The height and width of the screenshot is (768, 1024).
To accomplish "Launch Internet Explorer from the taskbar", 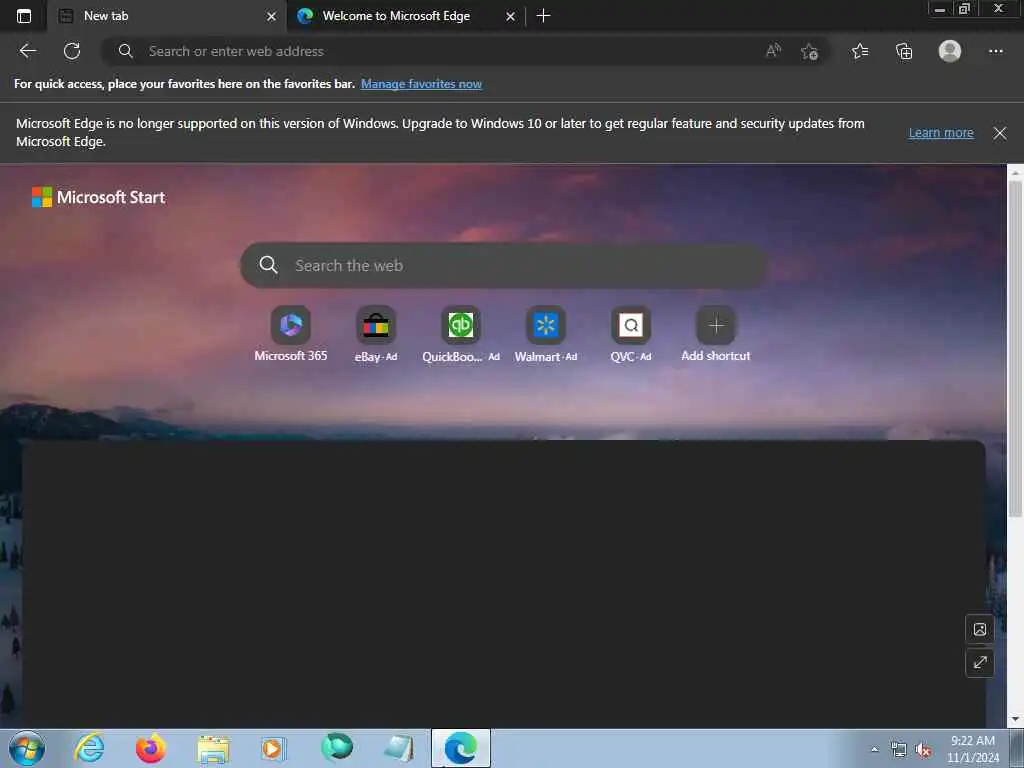I will [x=89, y=748].
